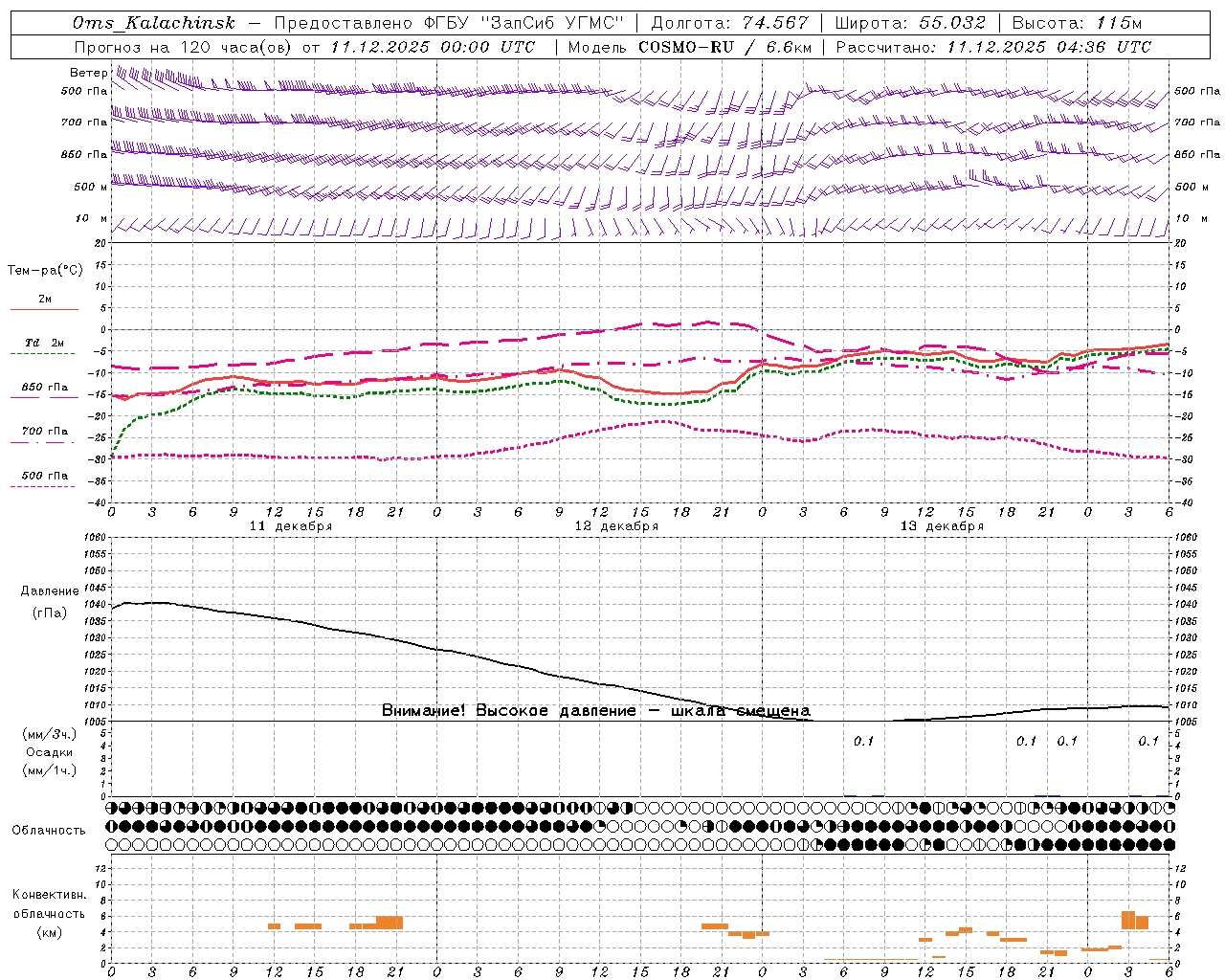Click the Долгота: 74.567 value
This screenshot has height=980, width=1225.
pos(729,23)
